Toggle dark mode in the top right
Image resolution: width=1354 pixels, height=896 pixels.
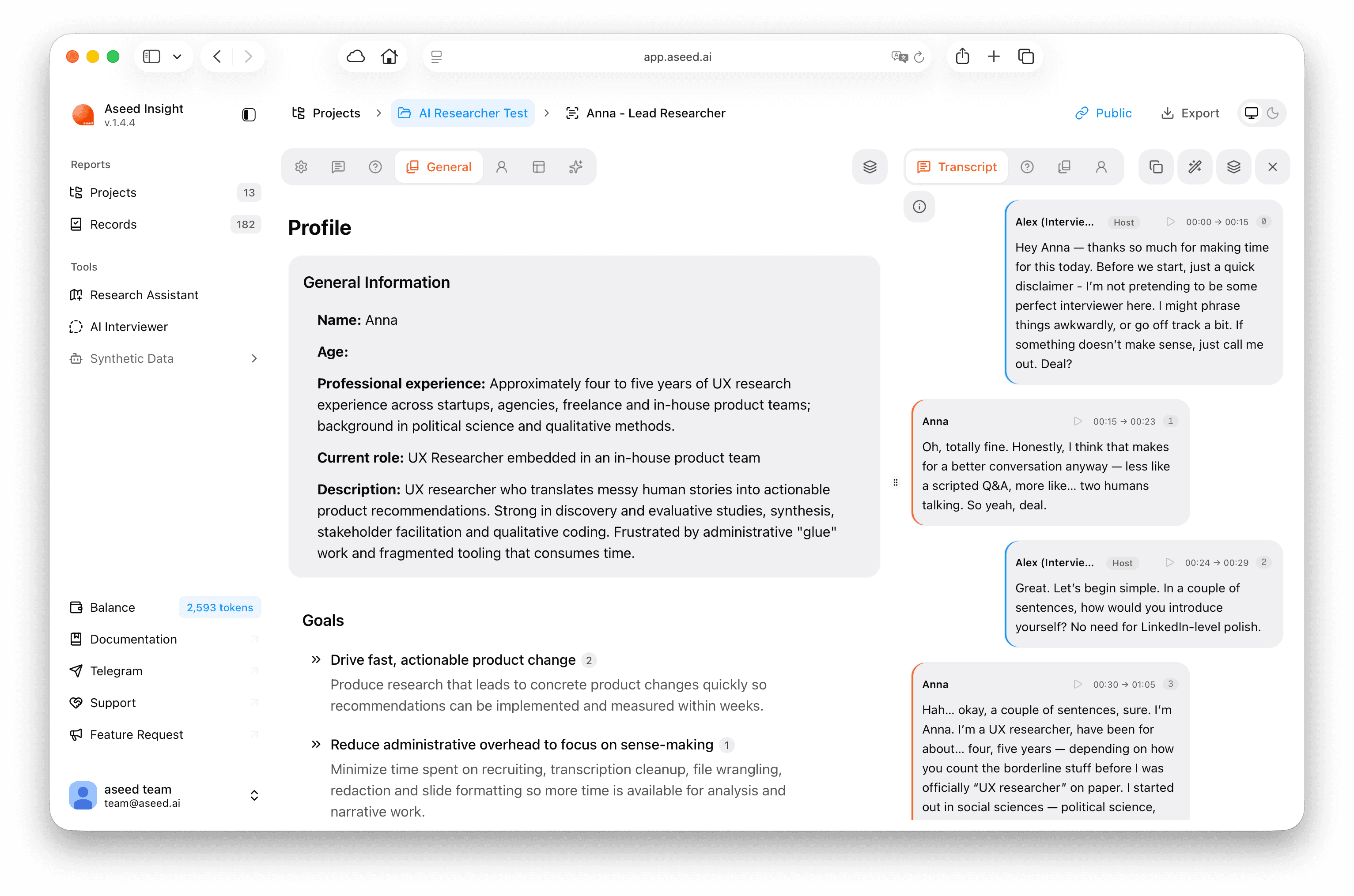tap(1272, 113)
